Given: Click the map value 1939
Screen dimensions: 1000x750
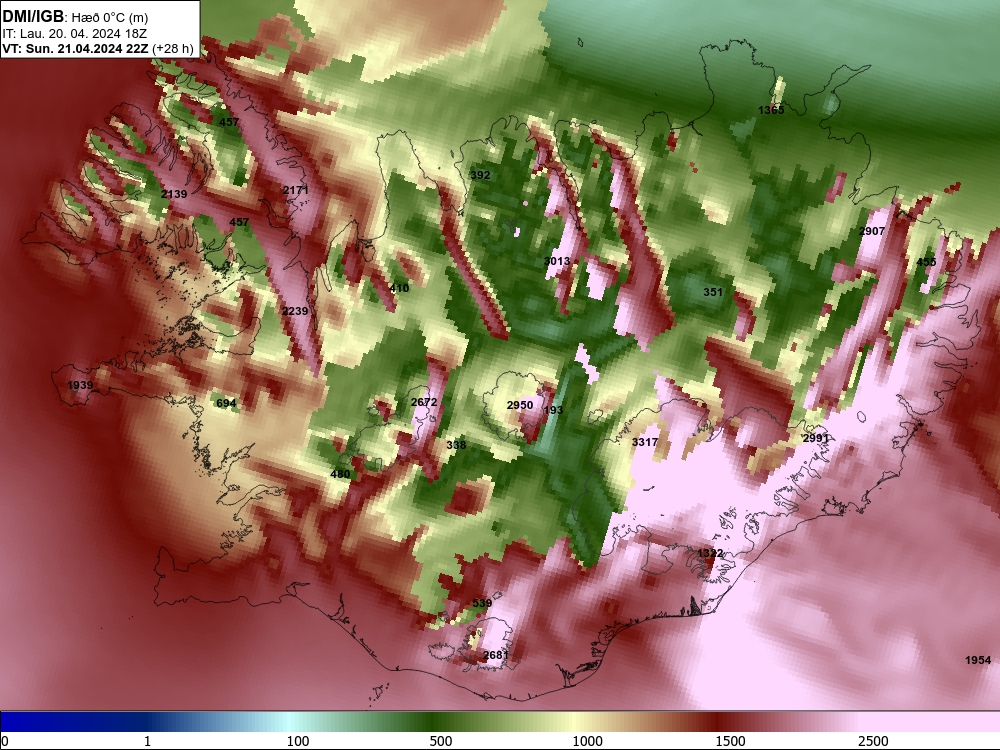Looking at the screenshot, I should [x=80, y=385].
